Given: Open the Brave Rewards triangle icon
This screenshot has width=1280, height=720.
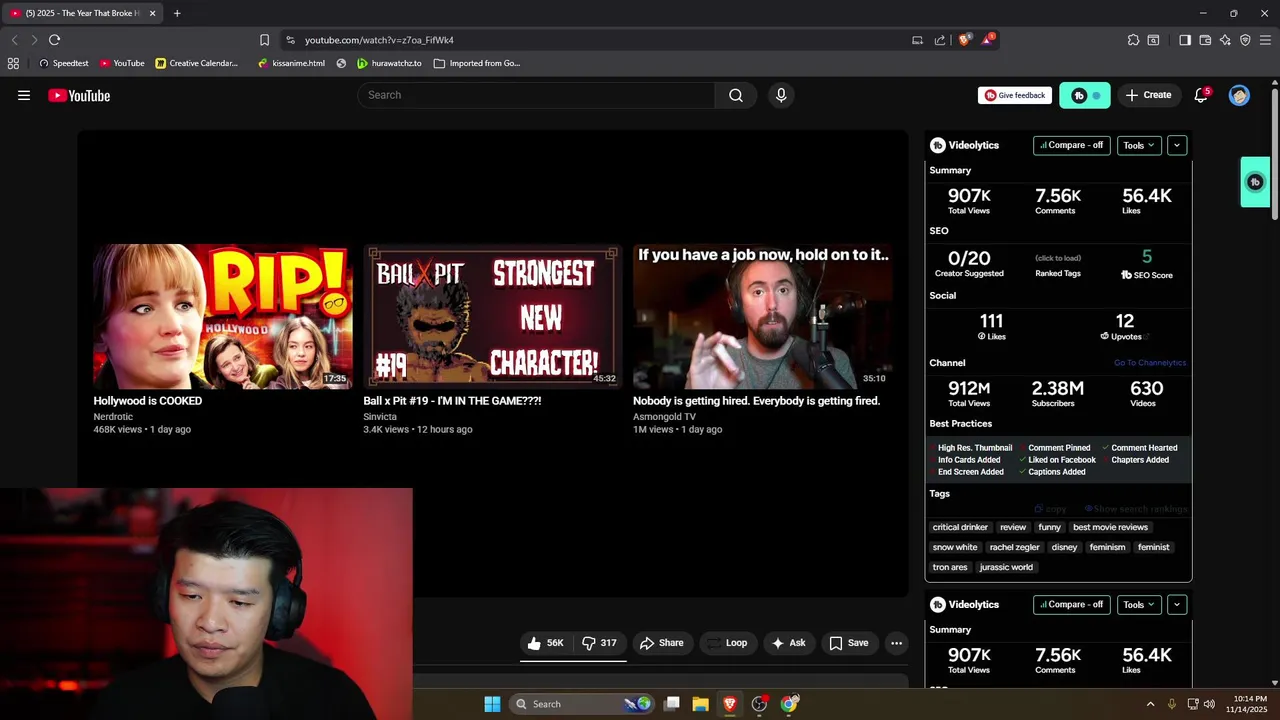Looking at the screenshot, I should pos(988,40).
